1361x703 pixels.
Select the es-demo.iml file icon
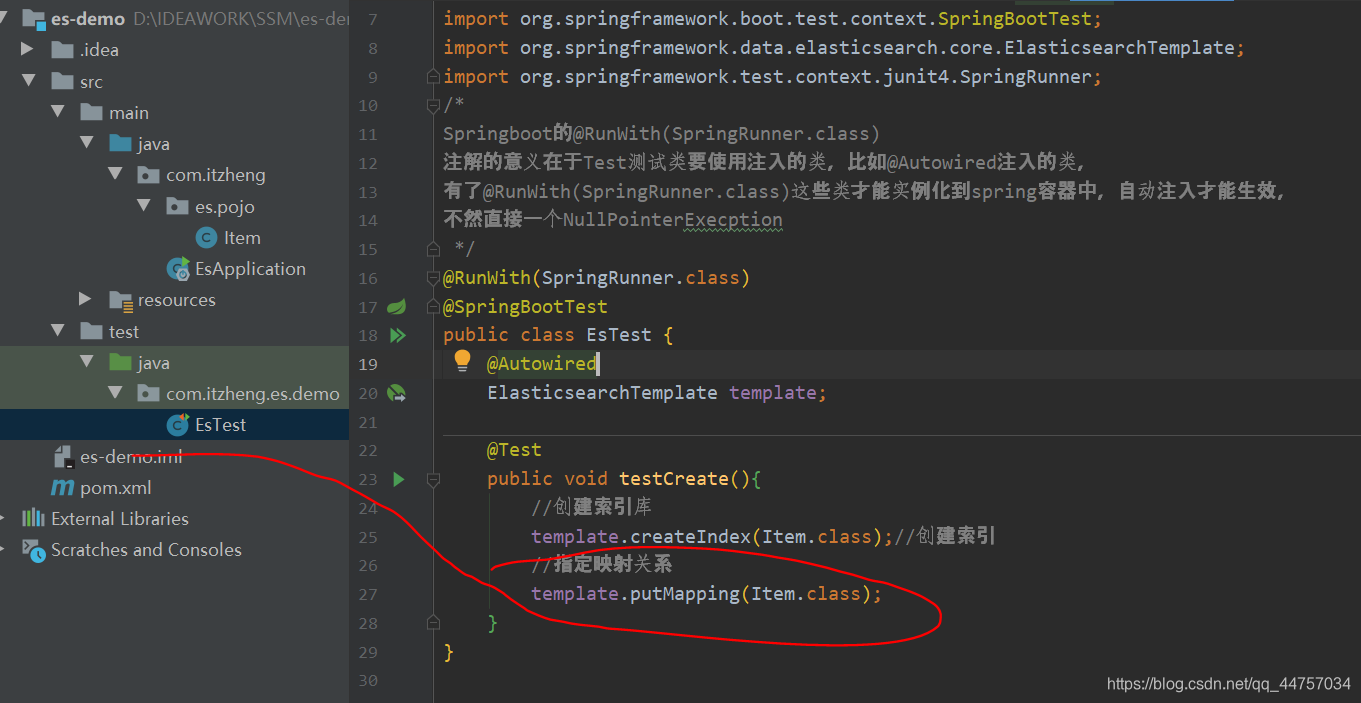tap(64, 457)
